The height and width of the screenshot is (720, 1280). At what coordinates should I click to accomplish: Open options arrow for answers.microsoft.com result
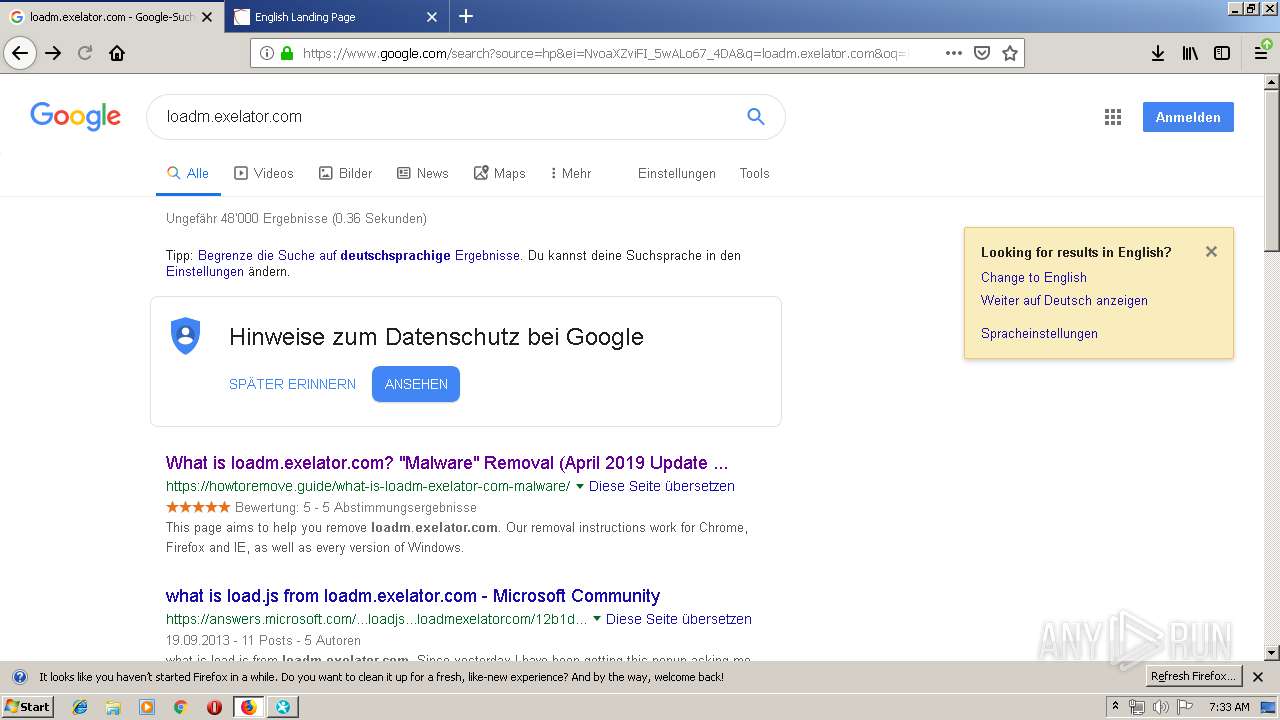[597, 620]
